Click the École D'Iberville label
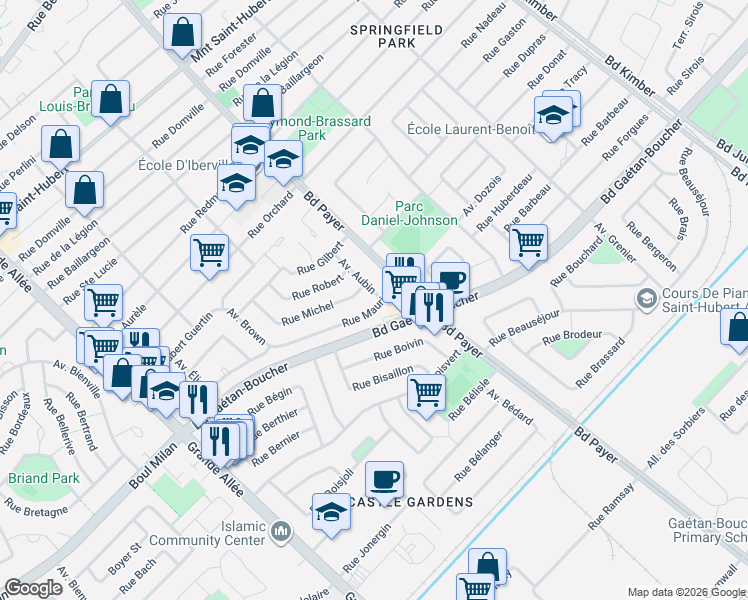The width and height of the screenshot is (748, 600). pos(185,165)
